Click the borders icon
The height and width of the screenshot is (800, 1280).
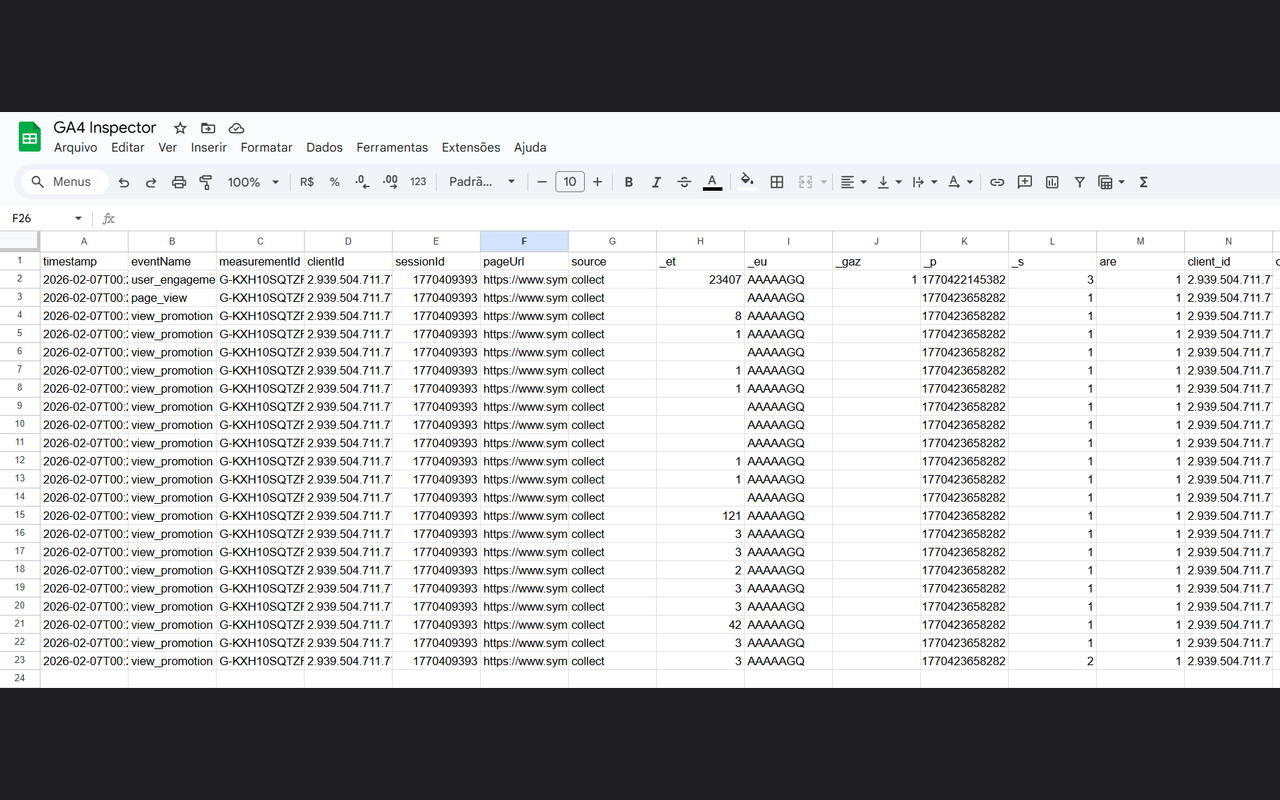coord(777,182)
